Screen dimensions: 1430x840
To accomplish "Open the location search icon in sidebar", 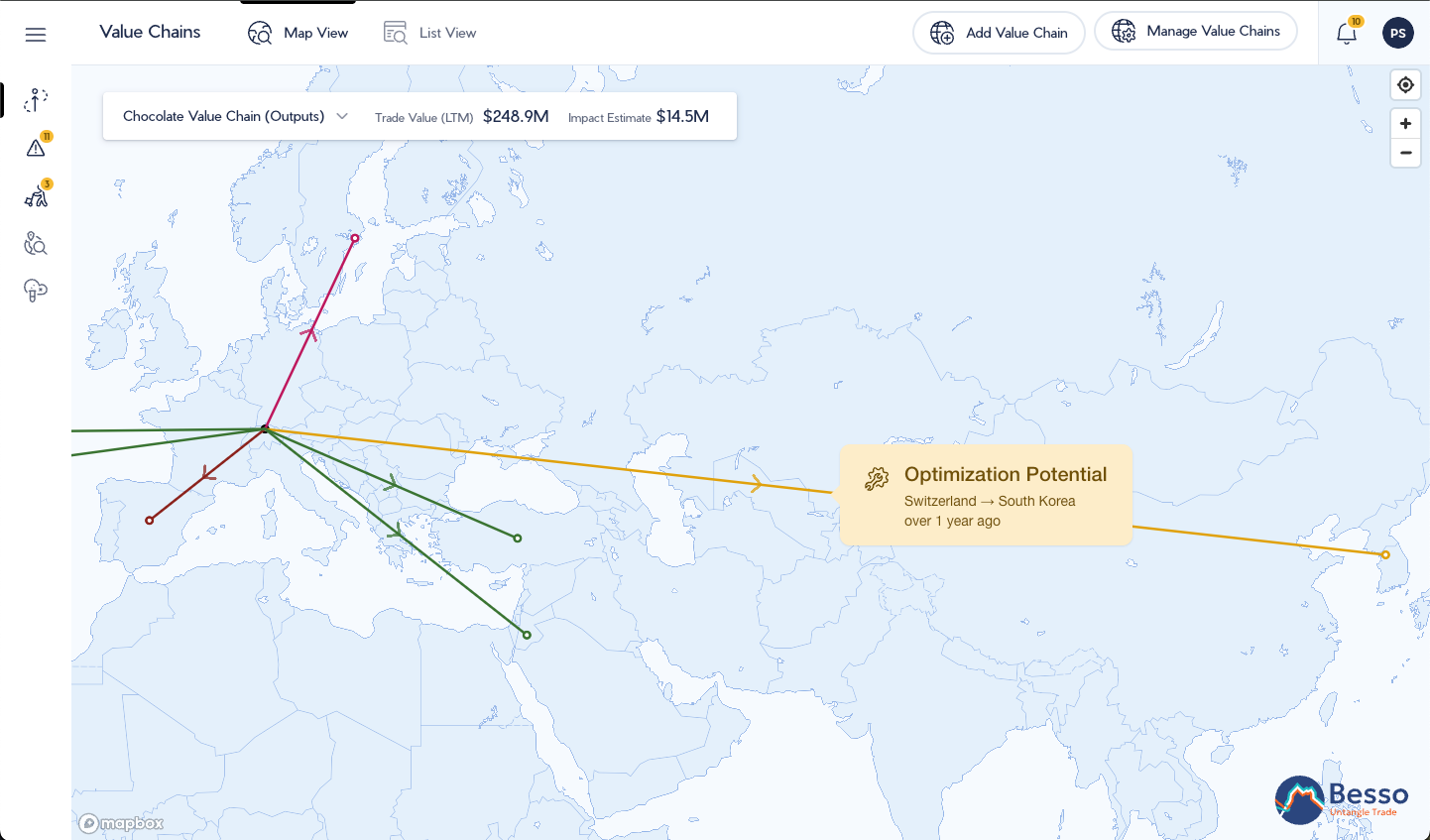I will pyautogui.click(x=36, y=243).
